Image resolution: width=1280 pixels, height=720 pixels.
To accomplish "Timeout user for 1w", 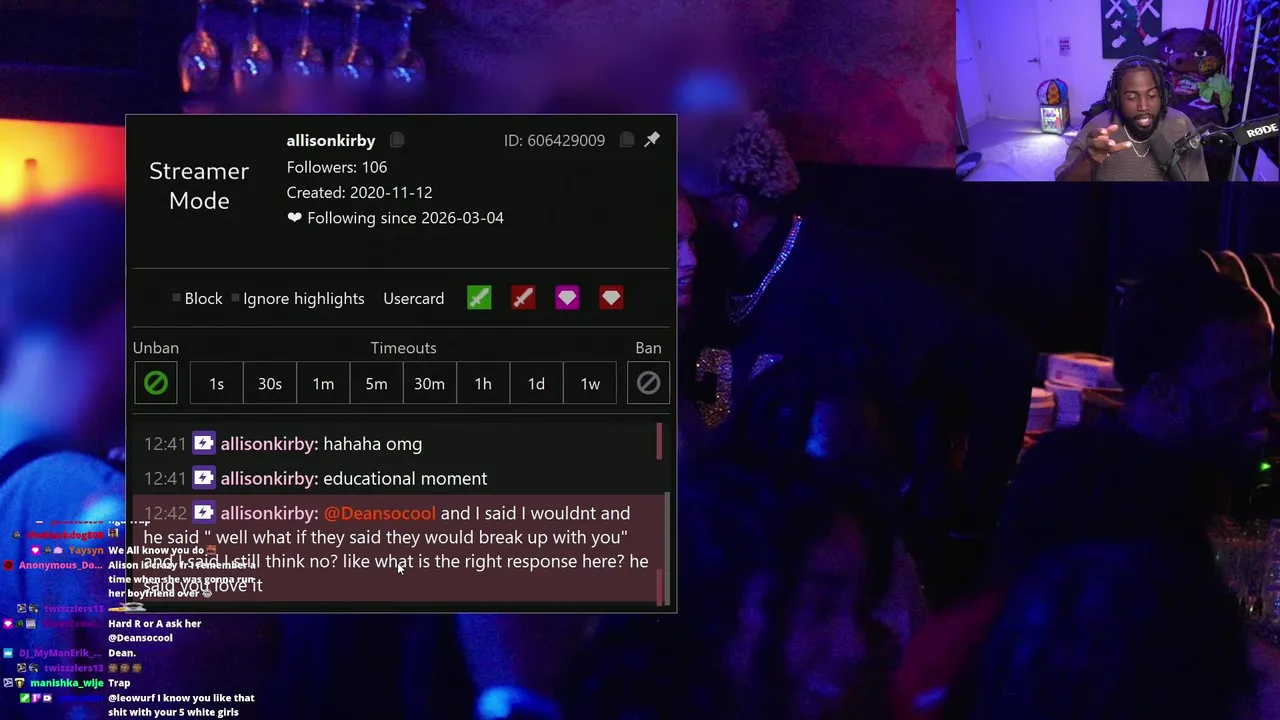I will [x=590, y=383].
